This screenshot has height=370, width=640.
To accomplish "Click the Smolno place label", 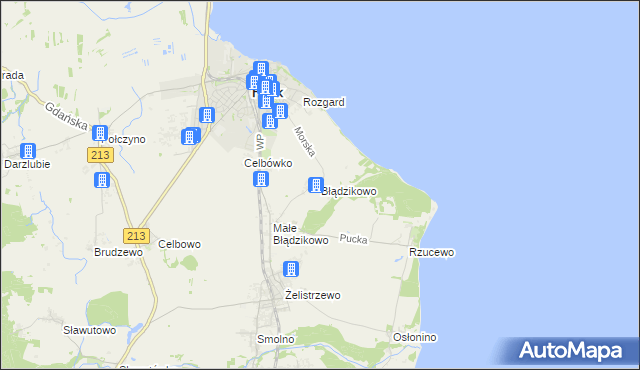I will pyautogui.click(x=276, y=339).
